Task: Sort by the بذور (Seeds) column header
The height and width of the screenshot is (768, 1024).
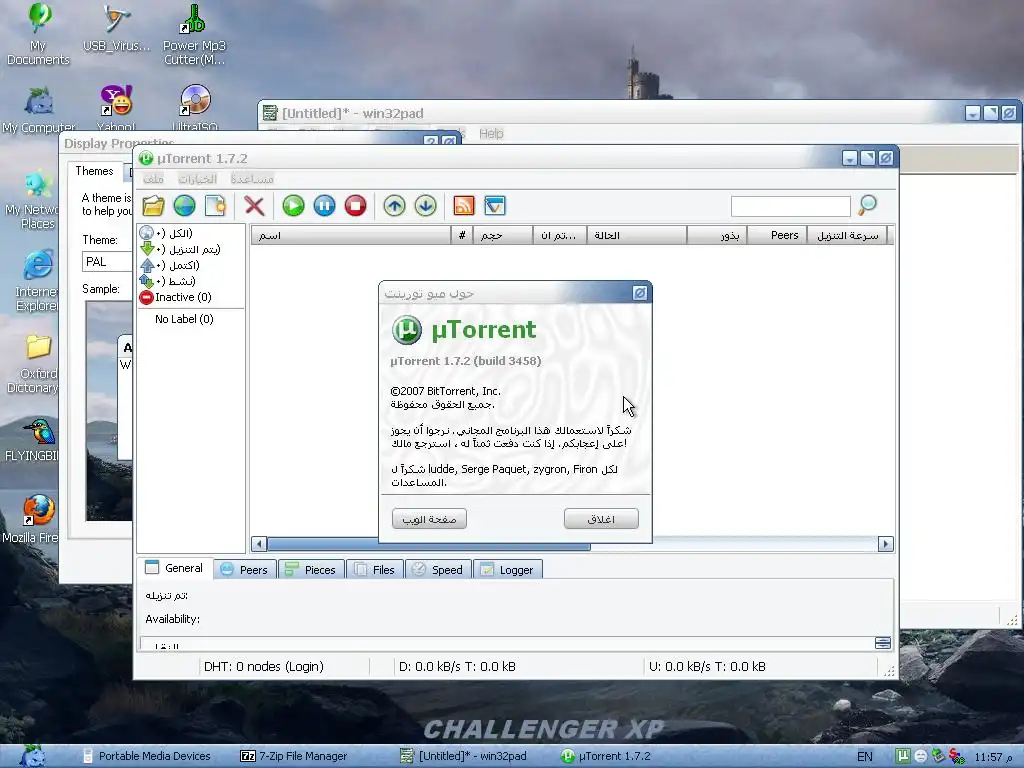Action: pos(717,235)
